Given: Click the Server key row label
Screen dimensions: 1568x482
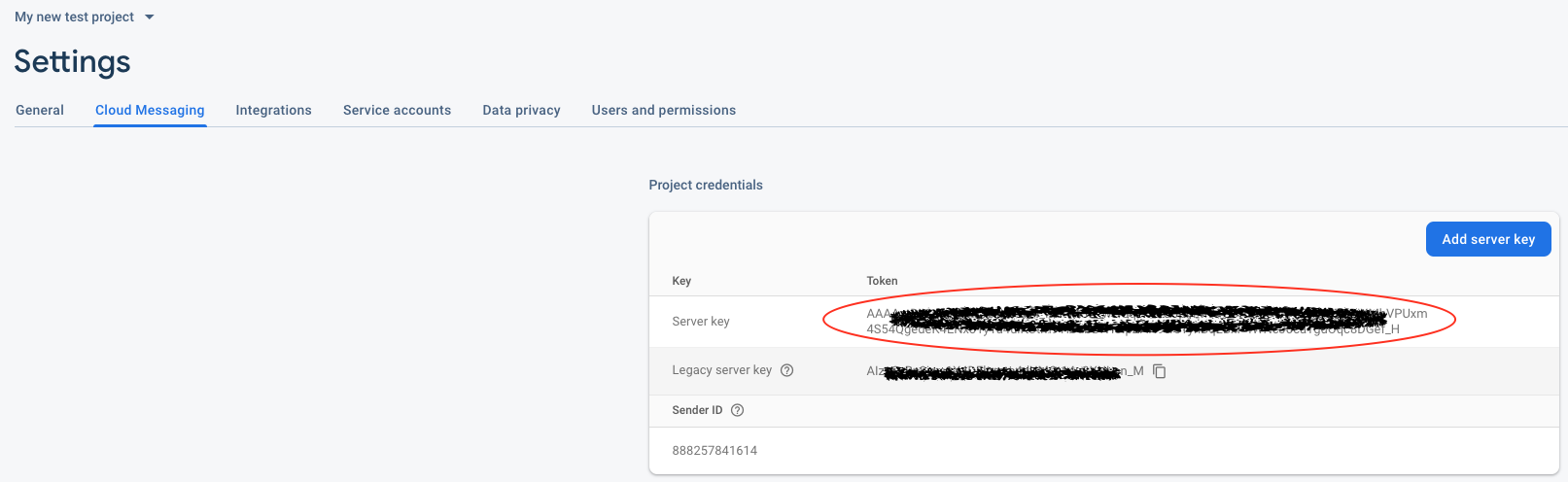Looking at the screenshot, I should pyautogui.click(x=701, y=322).
